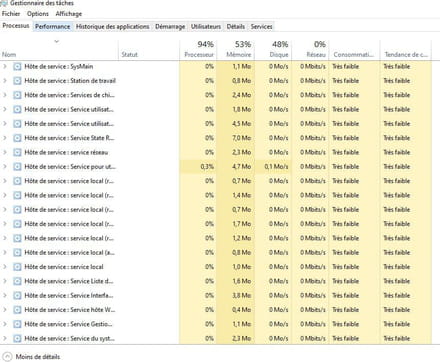440x362 pixels.
Task: Click the sort chevron above the Nom column
Action: tap(57, 42)
